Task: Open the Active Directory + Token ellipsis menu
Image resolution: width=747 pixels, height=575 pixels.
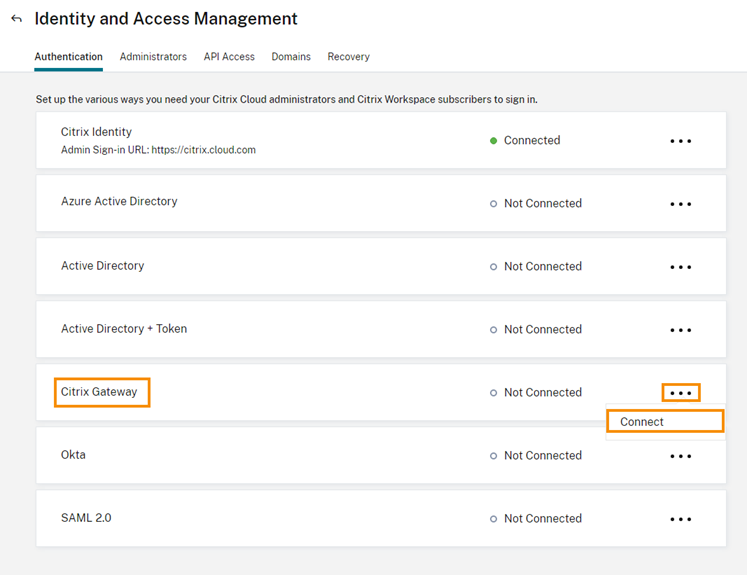Action: [681, 330]
